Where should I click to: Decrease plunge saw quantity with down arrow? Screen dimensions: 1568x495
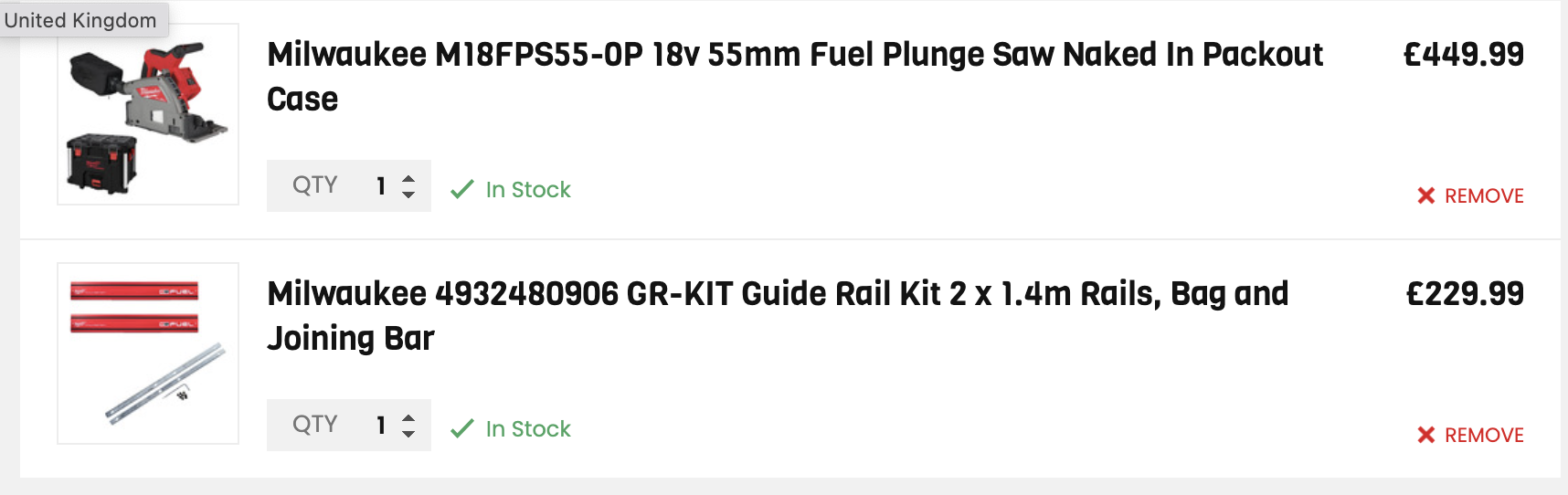408,194
